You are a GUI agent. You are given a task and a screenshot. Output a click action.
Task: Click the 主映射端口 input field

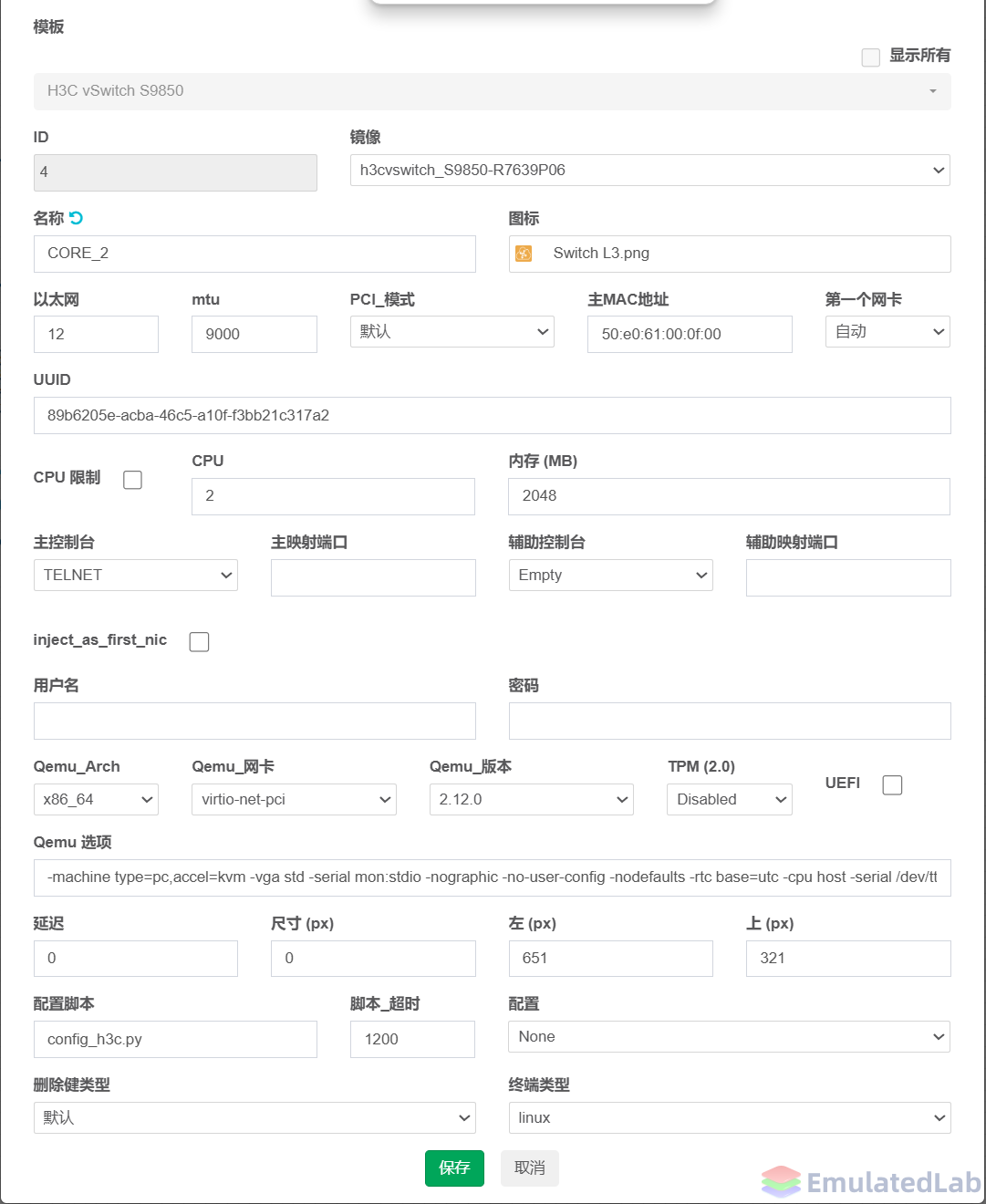tap(373, 578)
